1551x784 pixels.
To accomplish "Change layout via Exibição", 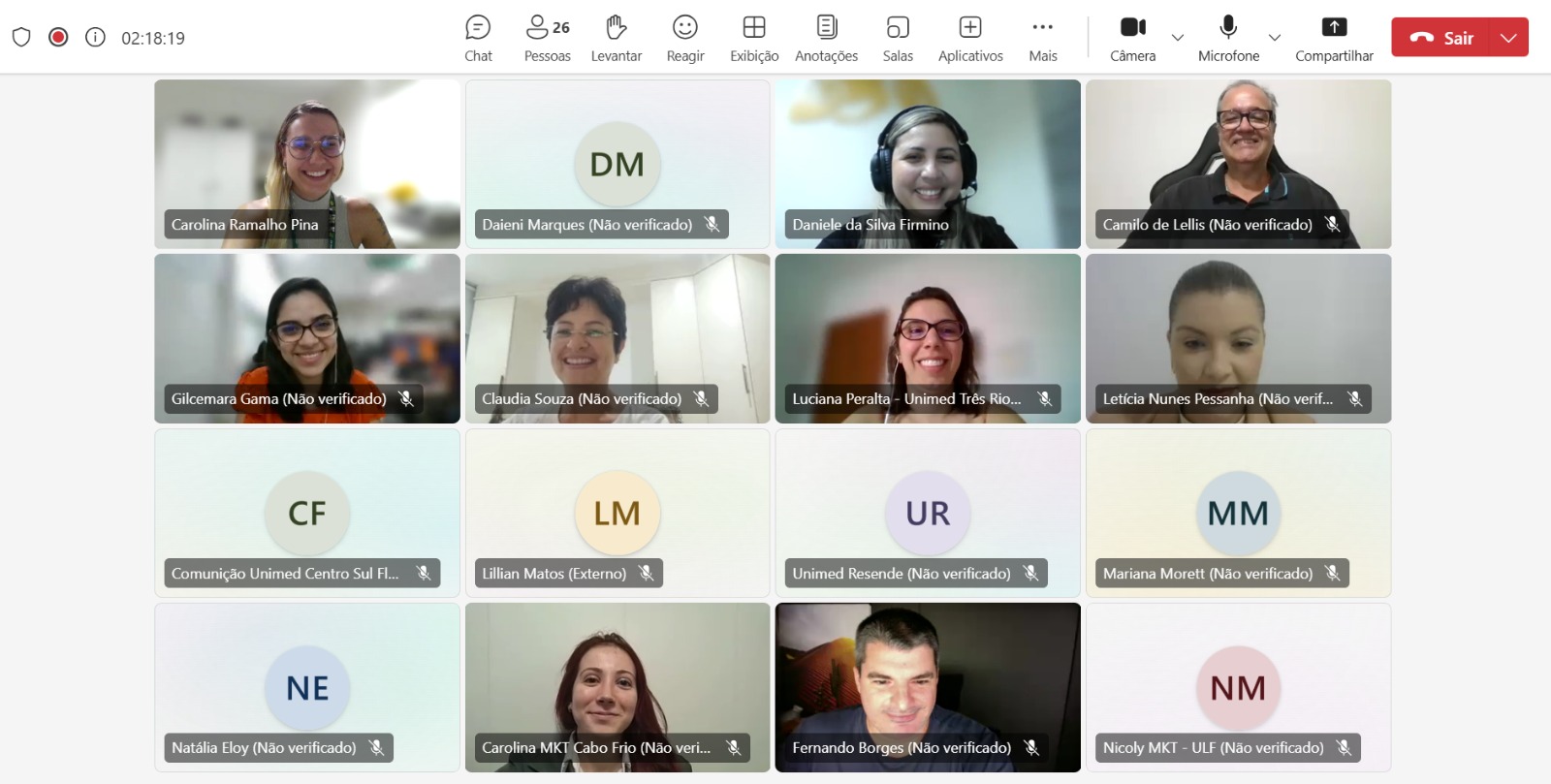I will [x=754, y=38].
